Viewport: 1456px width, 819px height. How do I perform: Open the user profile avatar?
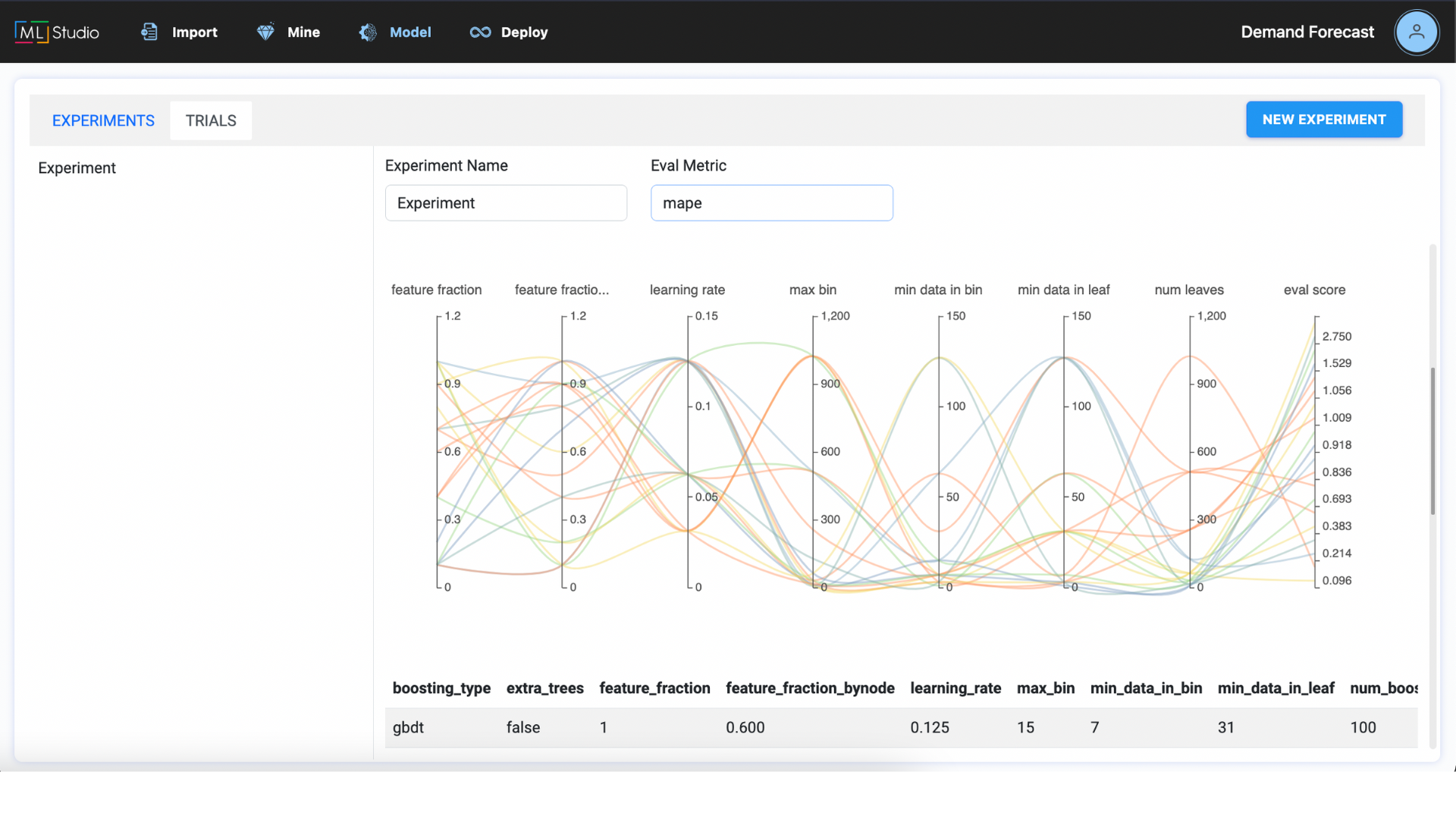pos(1416,32)
